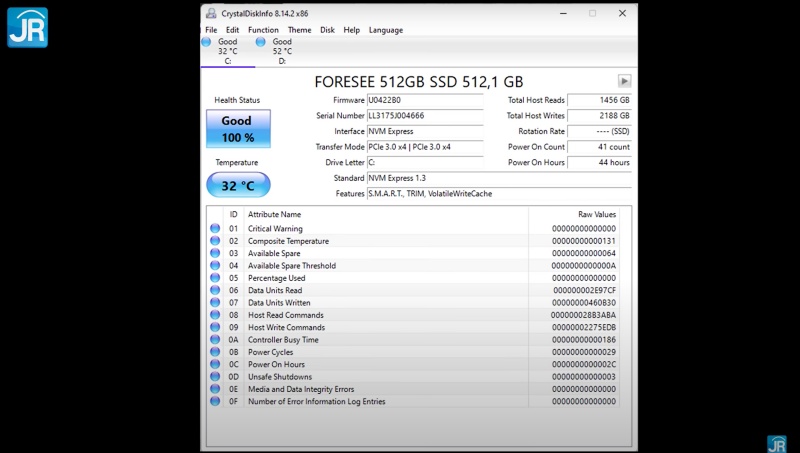Select the C: drive tab at 32 °C
800x453 pixels.
click(x=227, y=51)
